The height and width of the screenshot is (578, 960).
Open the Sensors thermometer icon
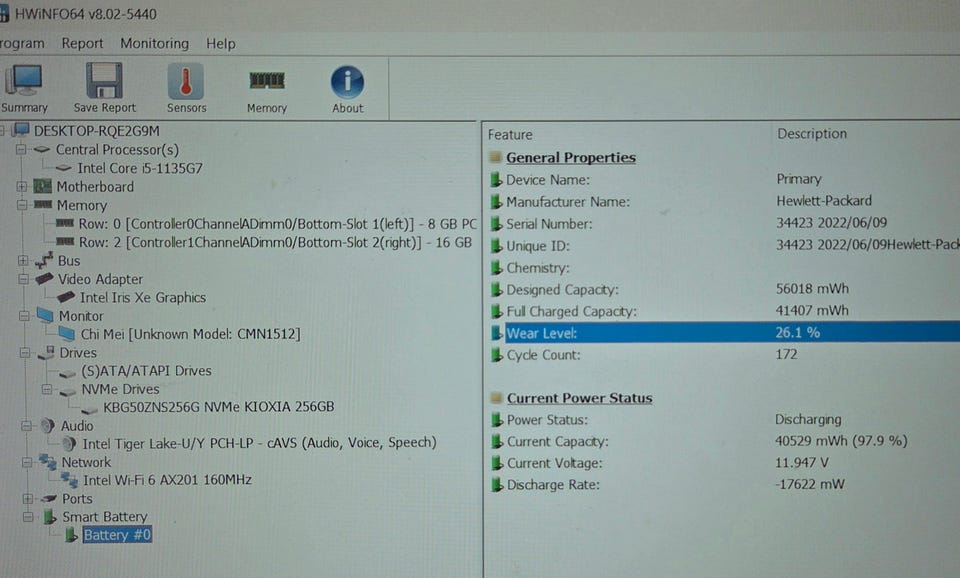click(186, 80)
